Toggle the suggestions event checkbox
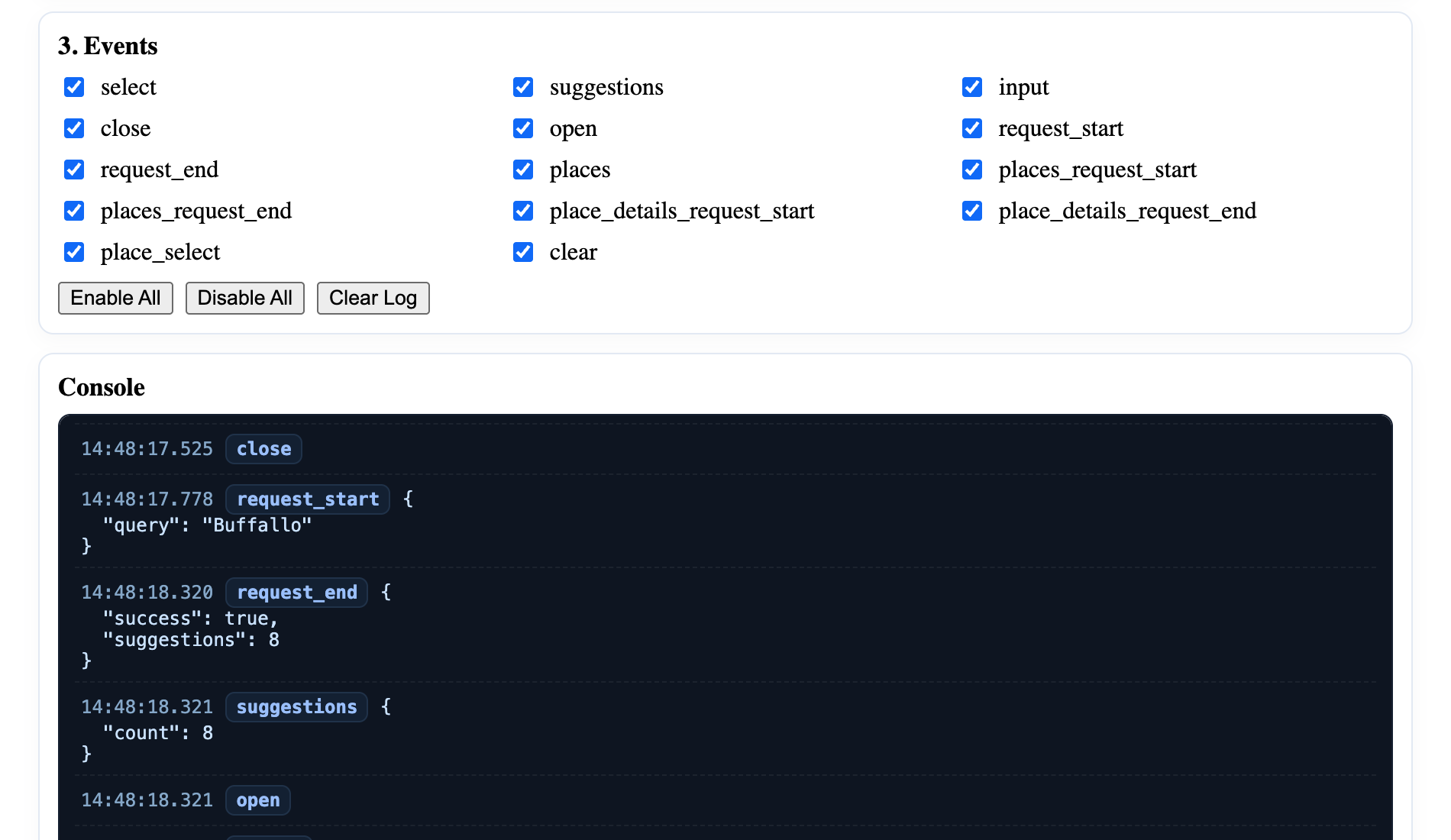The height and width of the screenshot is (840, 1451). [523, 87]
